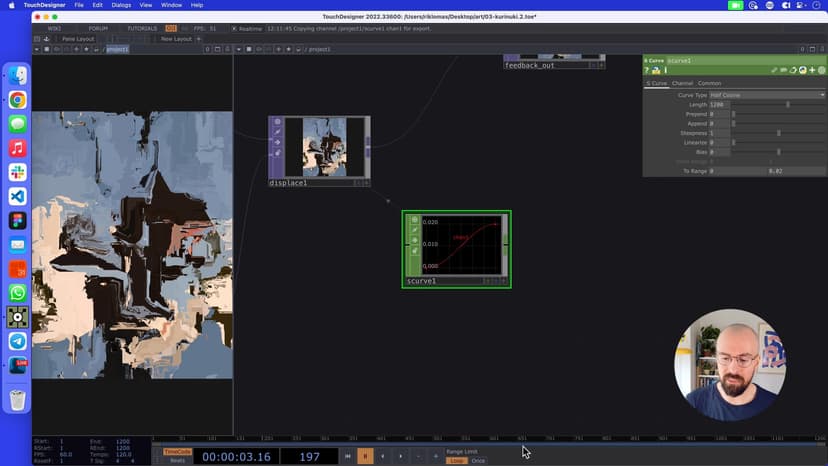This screenshot has width=828, height=466.
Task: Click the Pane Layout button
Action: [77, 39]
